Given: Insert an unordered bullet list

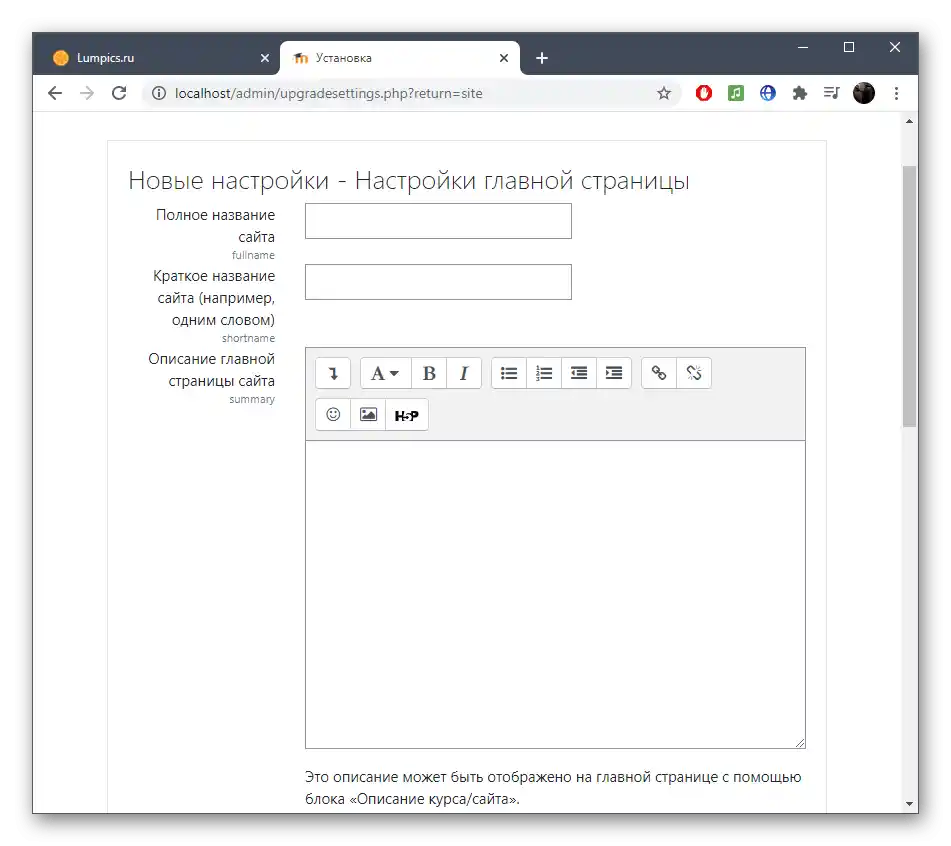Looking at the screenshot, I should 509,373.
